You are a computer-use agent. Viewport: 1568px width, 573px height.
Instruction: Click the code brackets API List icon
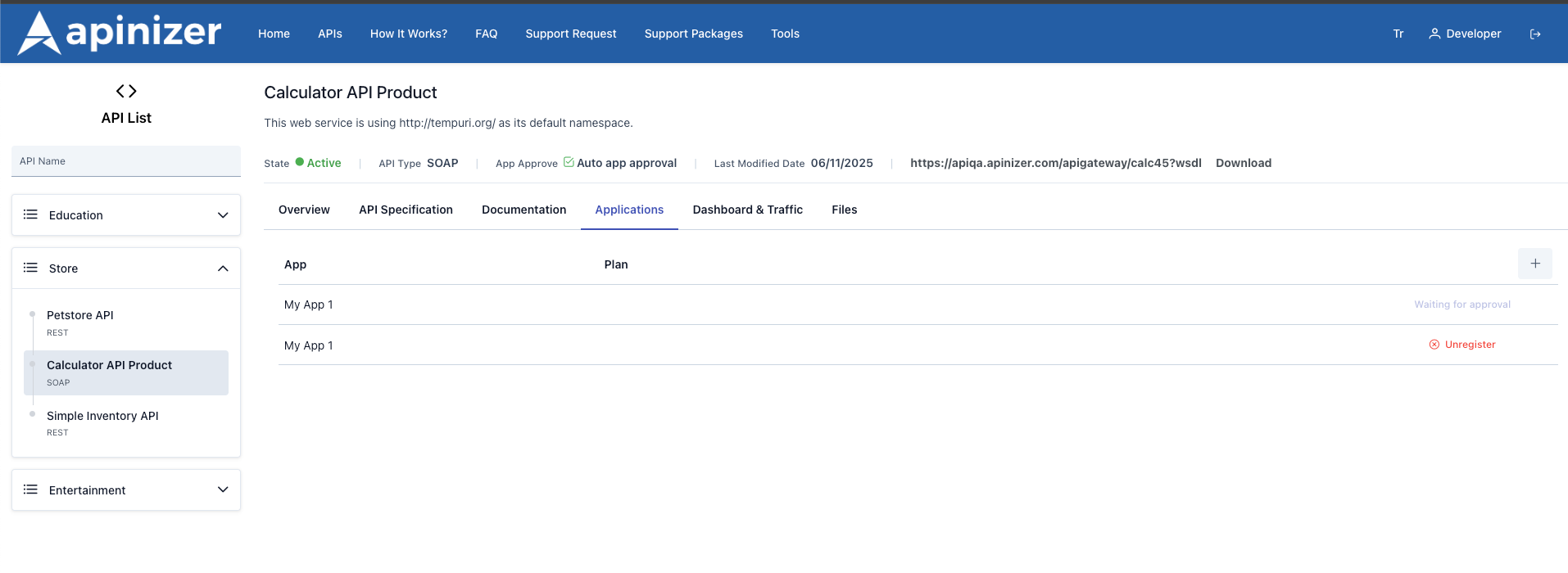(x=126, y=91)
